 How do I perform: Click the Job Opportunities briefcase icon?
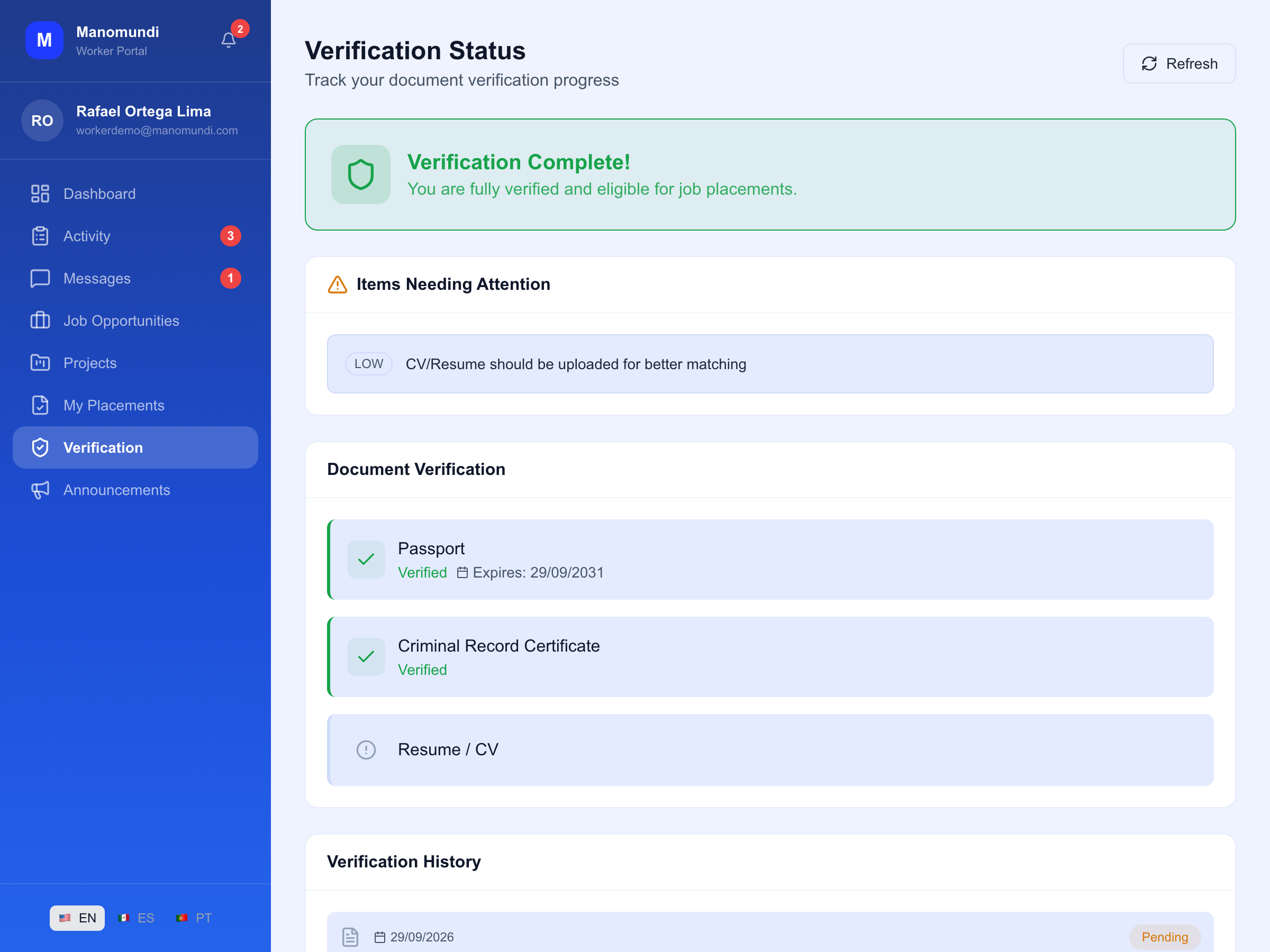click(40, 321)
